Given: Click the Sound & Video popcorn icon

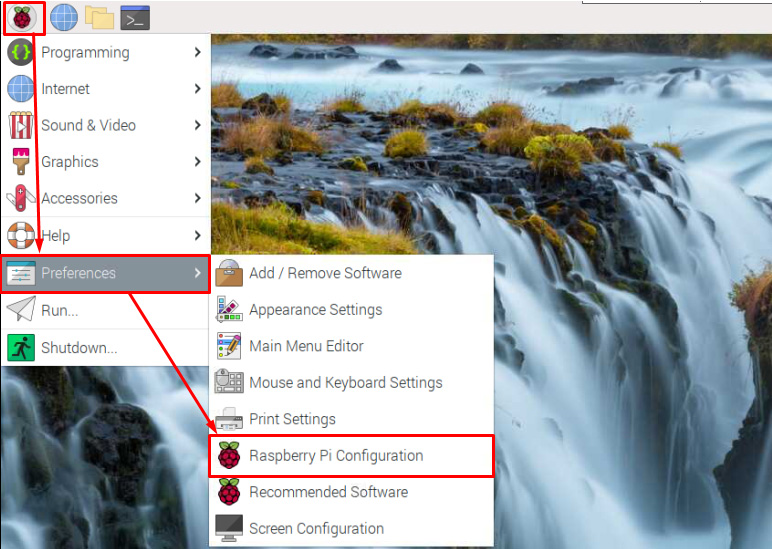Looking at the screenshot, I should [x=20, y=125].
